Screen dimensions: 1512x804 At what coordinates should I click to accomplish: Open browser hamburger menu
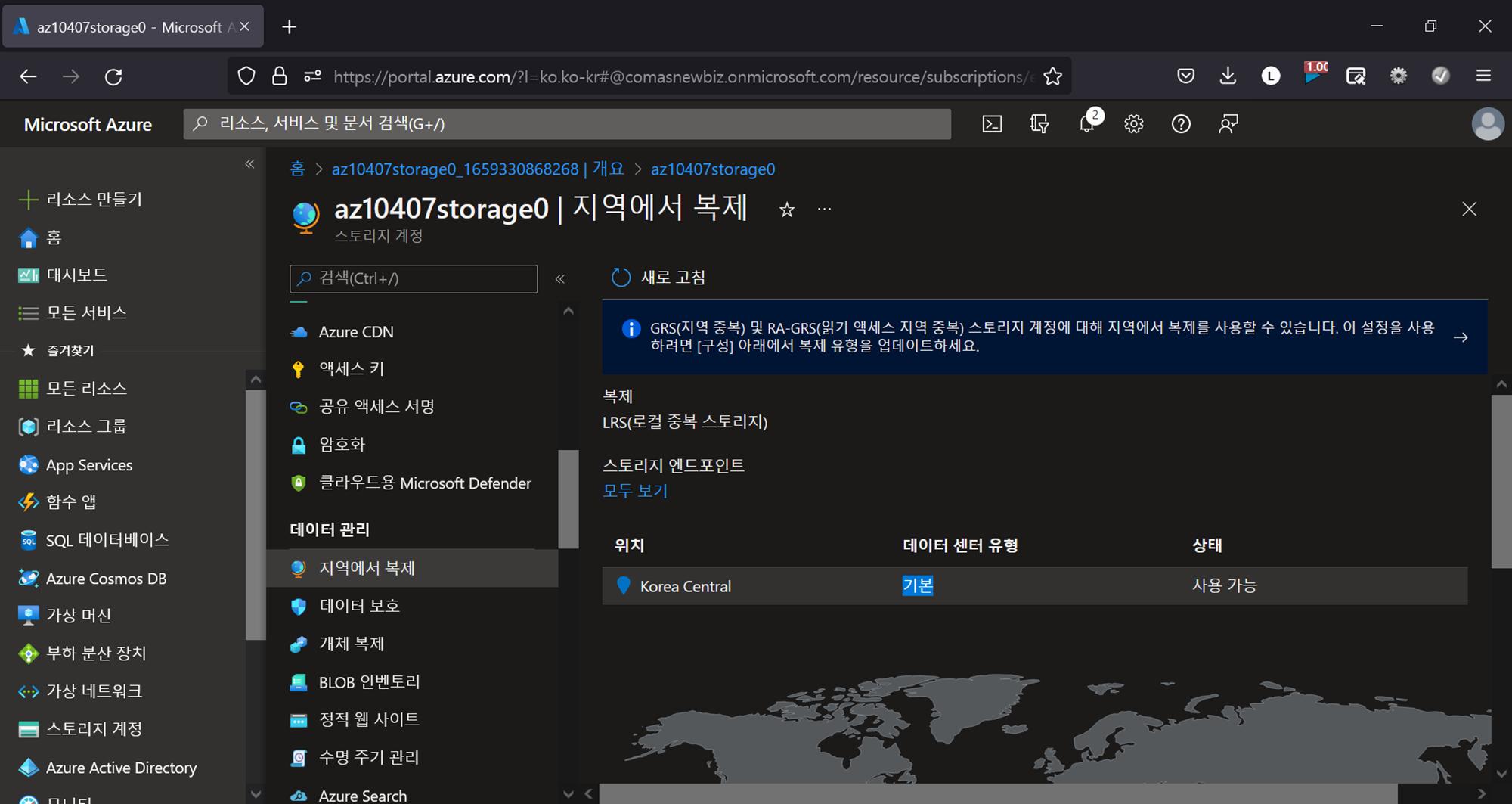[x=1483, y=76]
